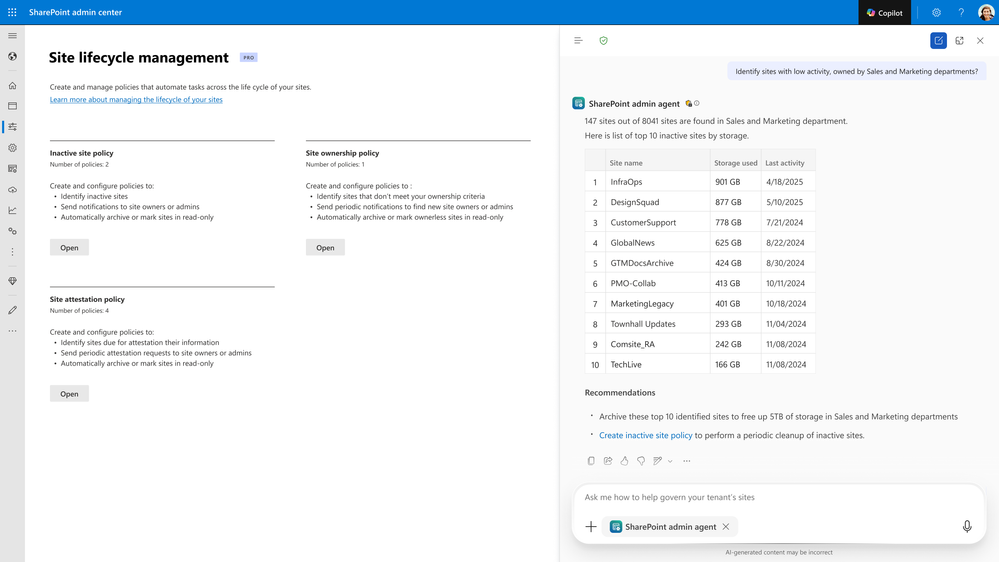Select the GlobalNews site name cell
This screenshot has height=562, width=999.
click(x=657, y=243)
